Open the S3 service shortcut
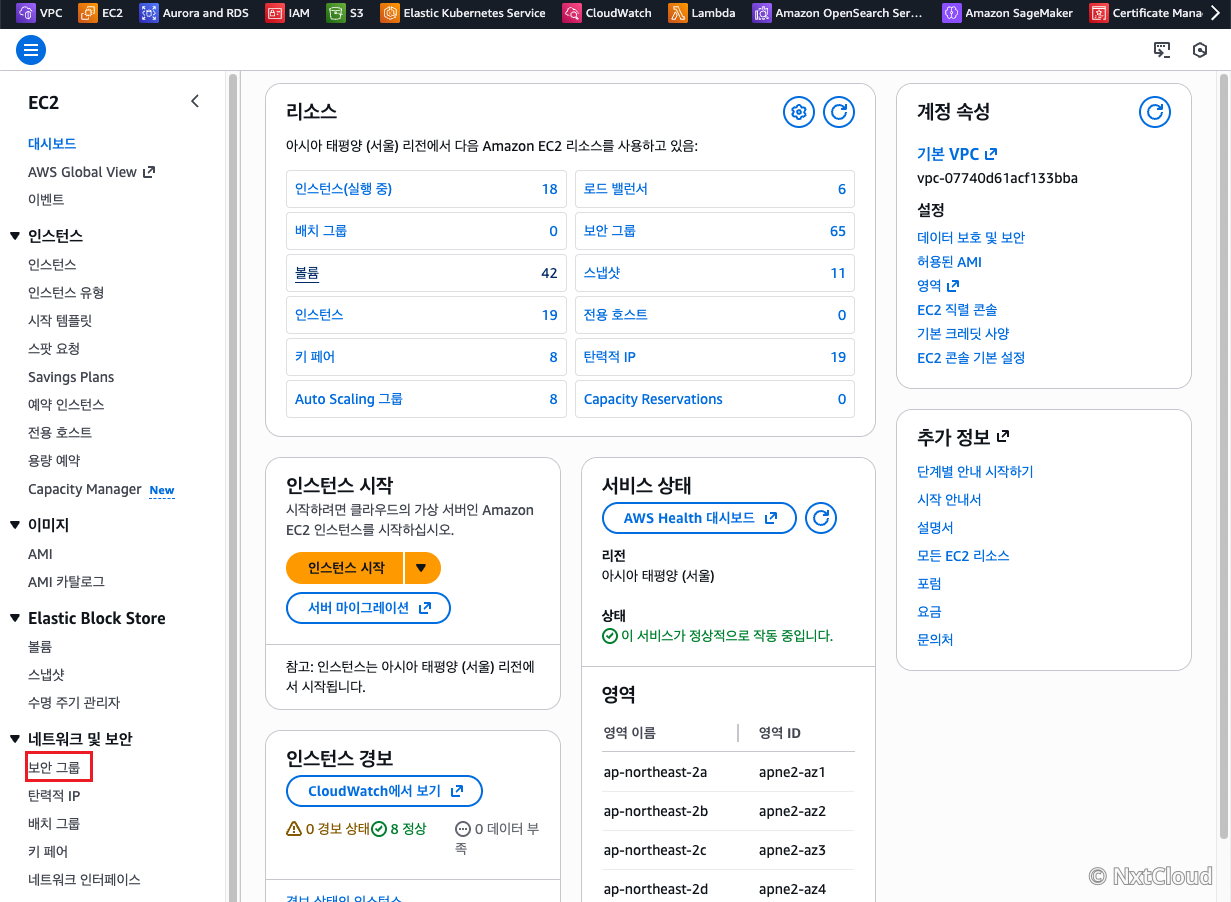1231x902 pixels. click(347, 13)
